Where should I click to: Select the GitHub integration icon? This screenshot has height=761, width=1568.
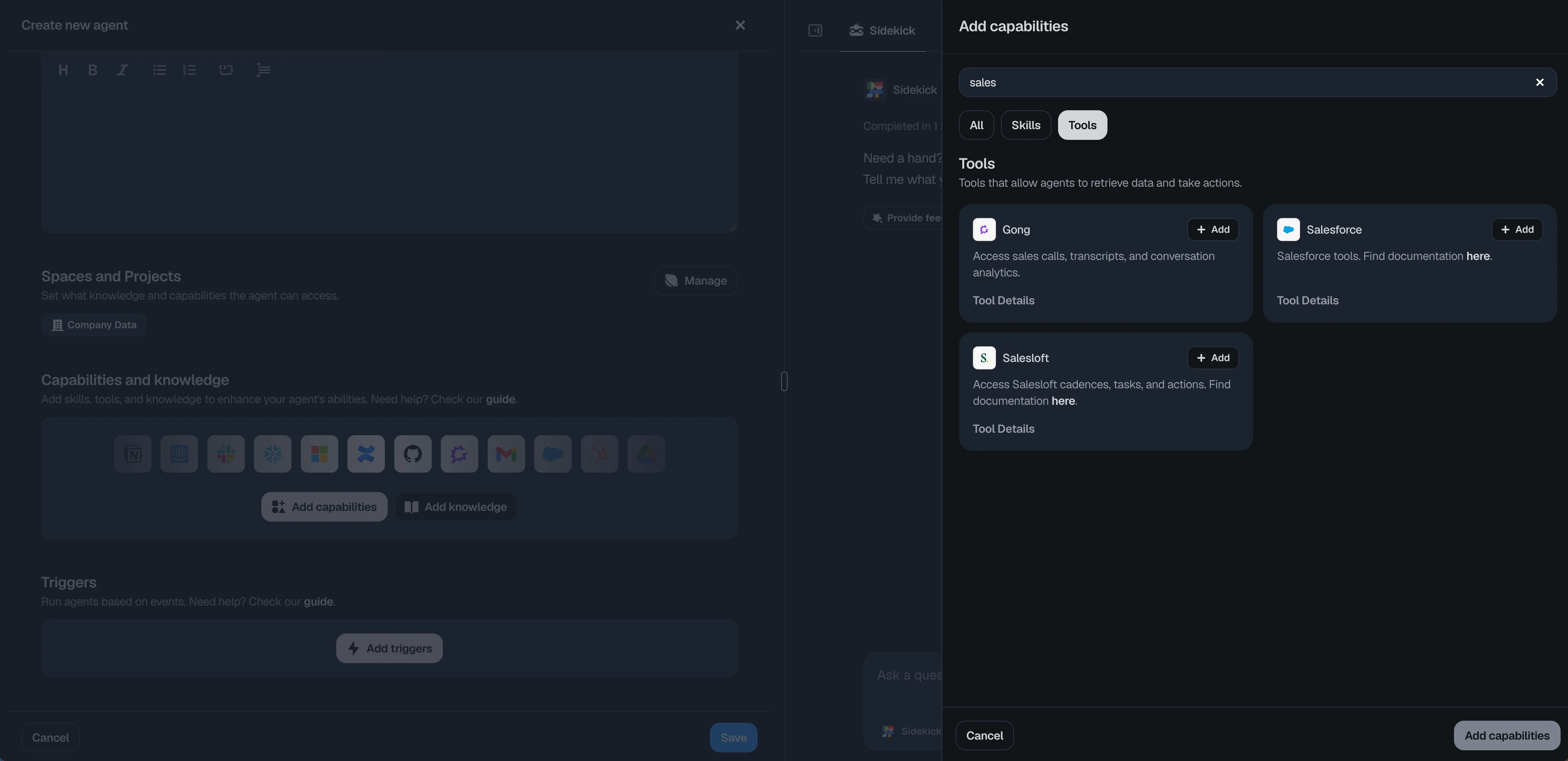(x=413, y=454)
